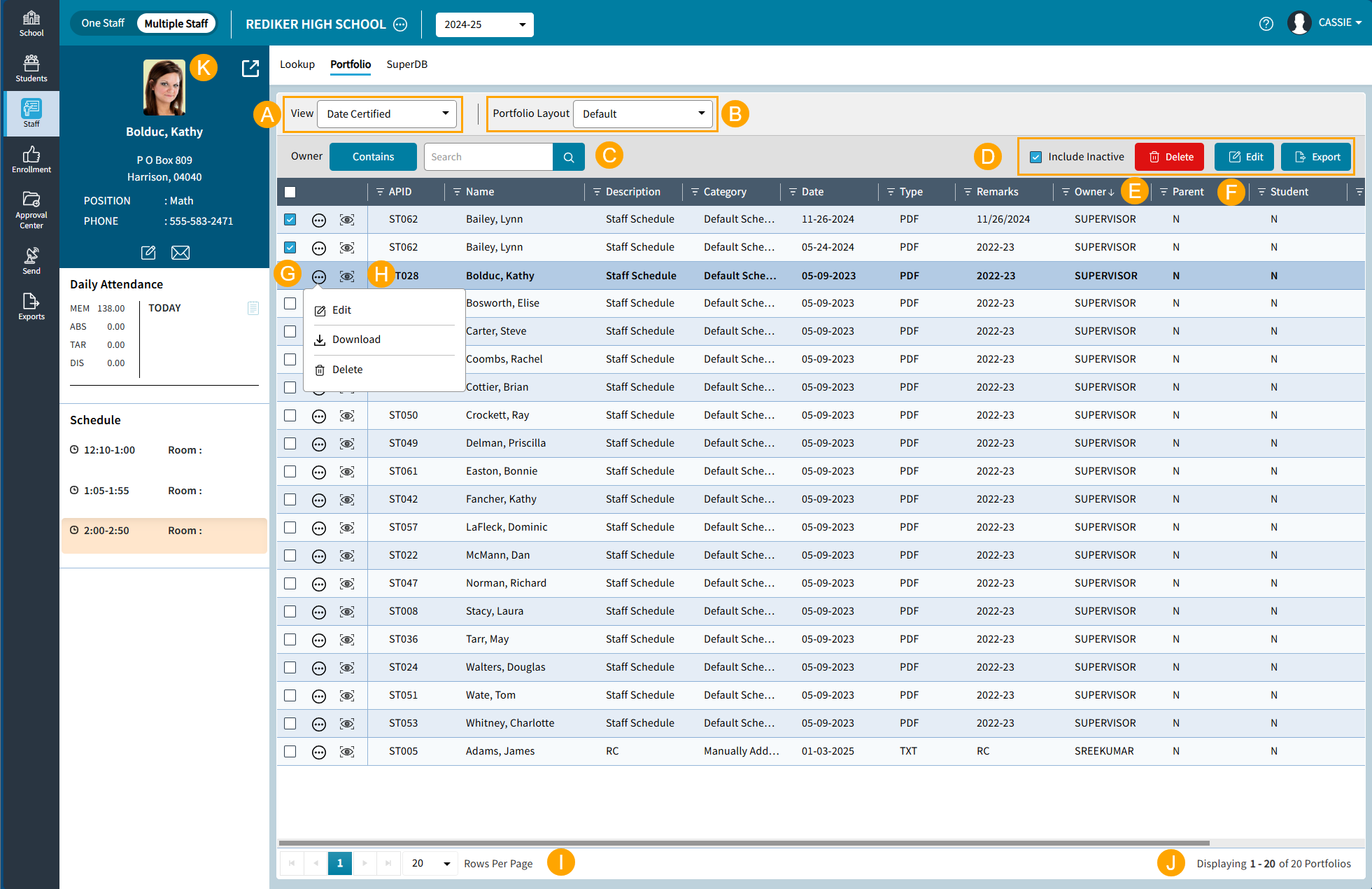Open the Exports sidebar icon
The height and width of the screenshot is (889, 1372).
[31, 307]
